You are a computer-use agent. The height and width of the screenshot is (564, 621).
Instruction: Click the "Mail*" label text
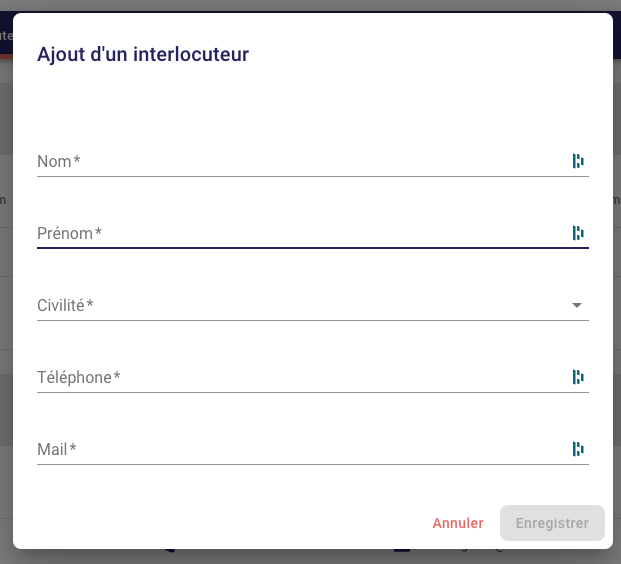point(56,449)
